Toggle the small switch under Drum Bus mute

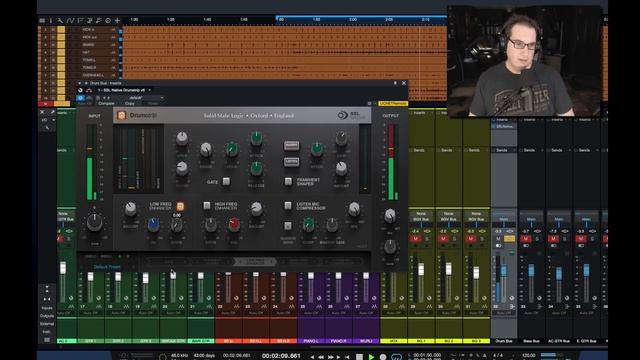coord(498,246)
